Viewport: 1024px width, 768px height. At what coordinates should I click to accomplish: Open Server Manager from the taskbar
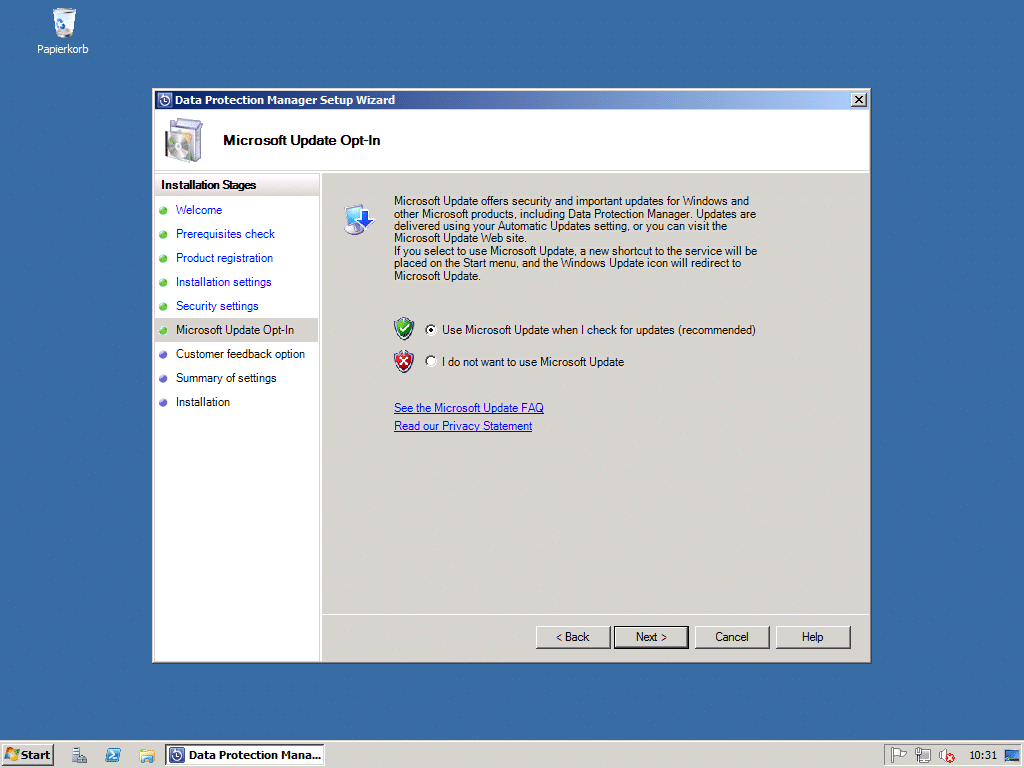click(x=80, y=755)
